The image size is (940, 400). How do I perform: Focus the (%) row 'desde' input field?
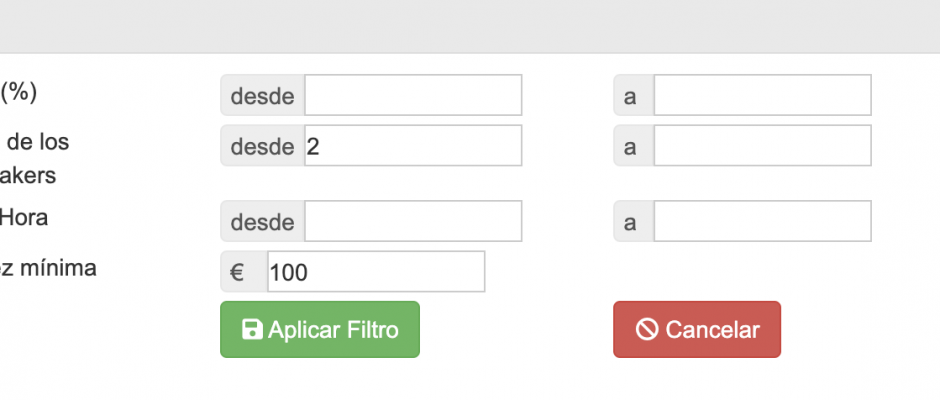tap(413, 95)
